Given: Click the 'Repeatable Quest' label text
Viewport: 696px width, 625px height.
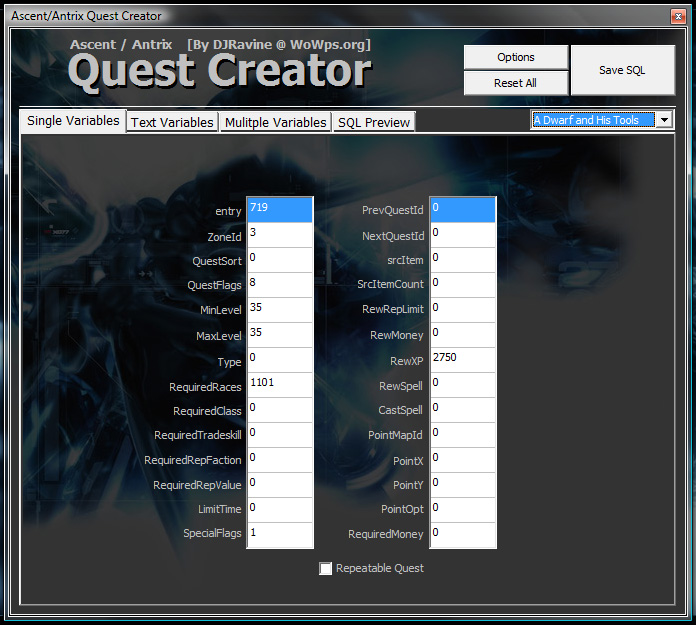Looking at the screenshot, I should coord(380,568).
